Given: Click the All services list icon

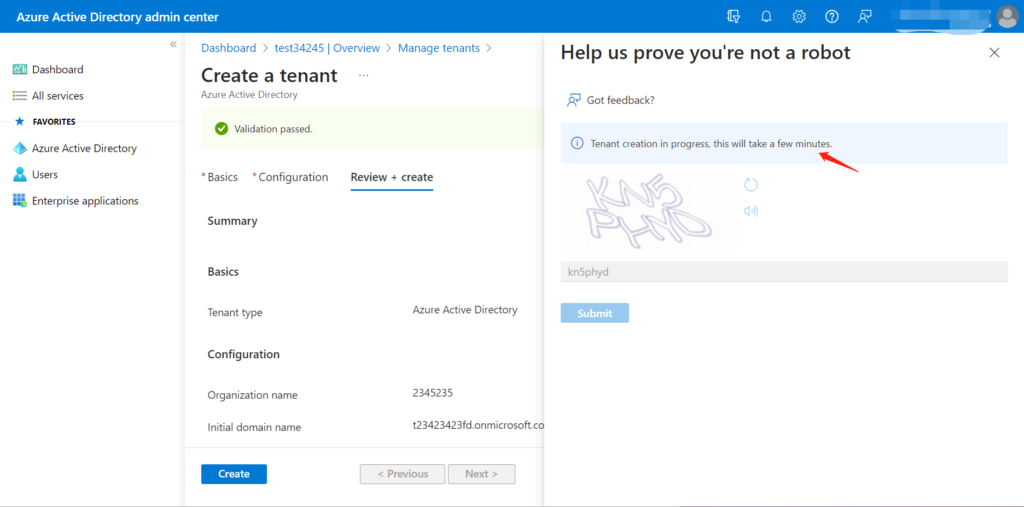Looking at the screenshot, I should [x=20, y=95].
